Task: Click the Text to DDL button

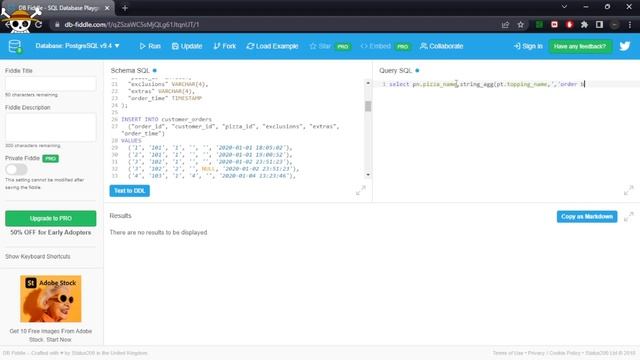Action: 129,191
